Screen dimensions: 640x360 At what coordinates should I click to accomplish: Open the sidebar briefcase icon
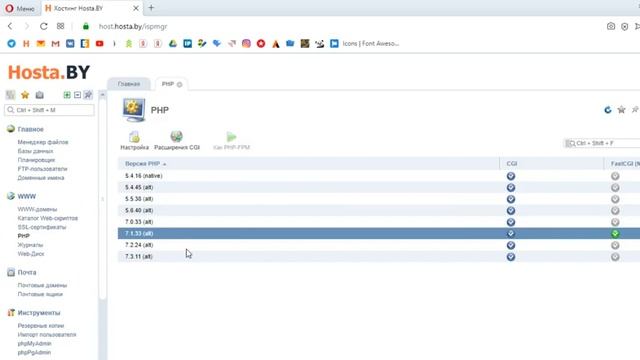click(x=40, y=95)
